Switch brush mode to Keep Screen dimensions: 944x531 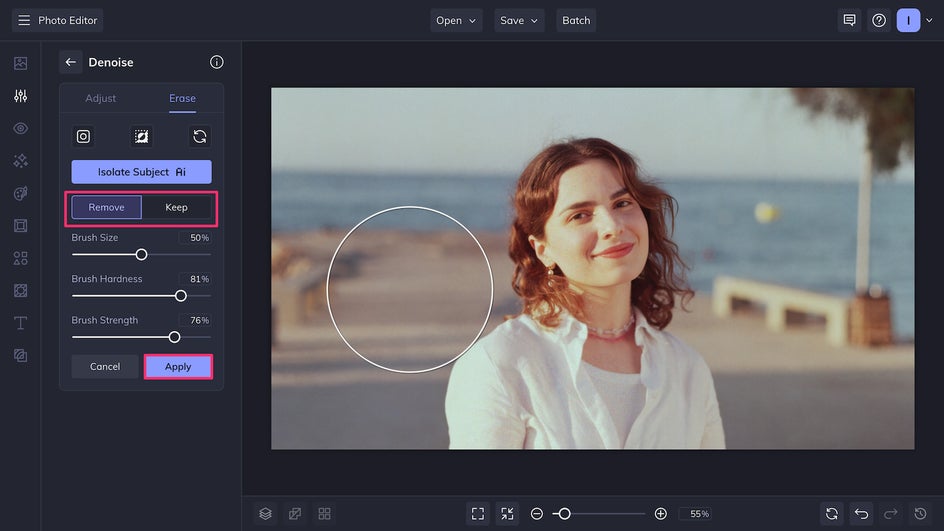176,207
